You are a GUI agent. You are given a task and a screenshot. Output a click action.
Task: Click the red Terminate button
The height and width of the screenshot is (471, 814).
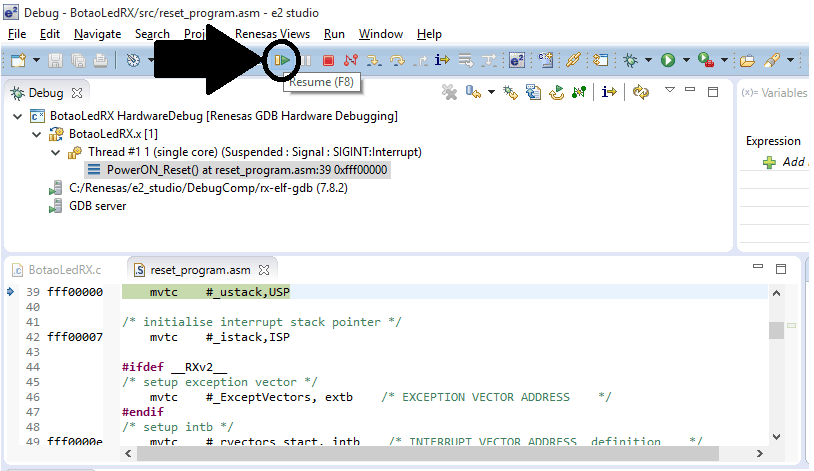328,61
